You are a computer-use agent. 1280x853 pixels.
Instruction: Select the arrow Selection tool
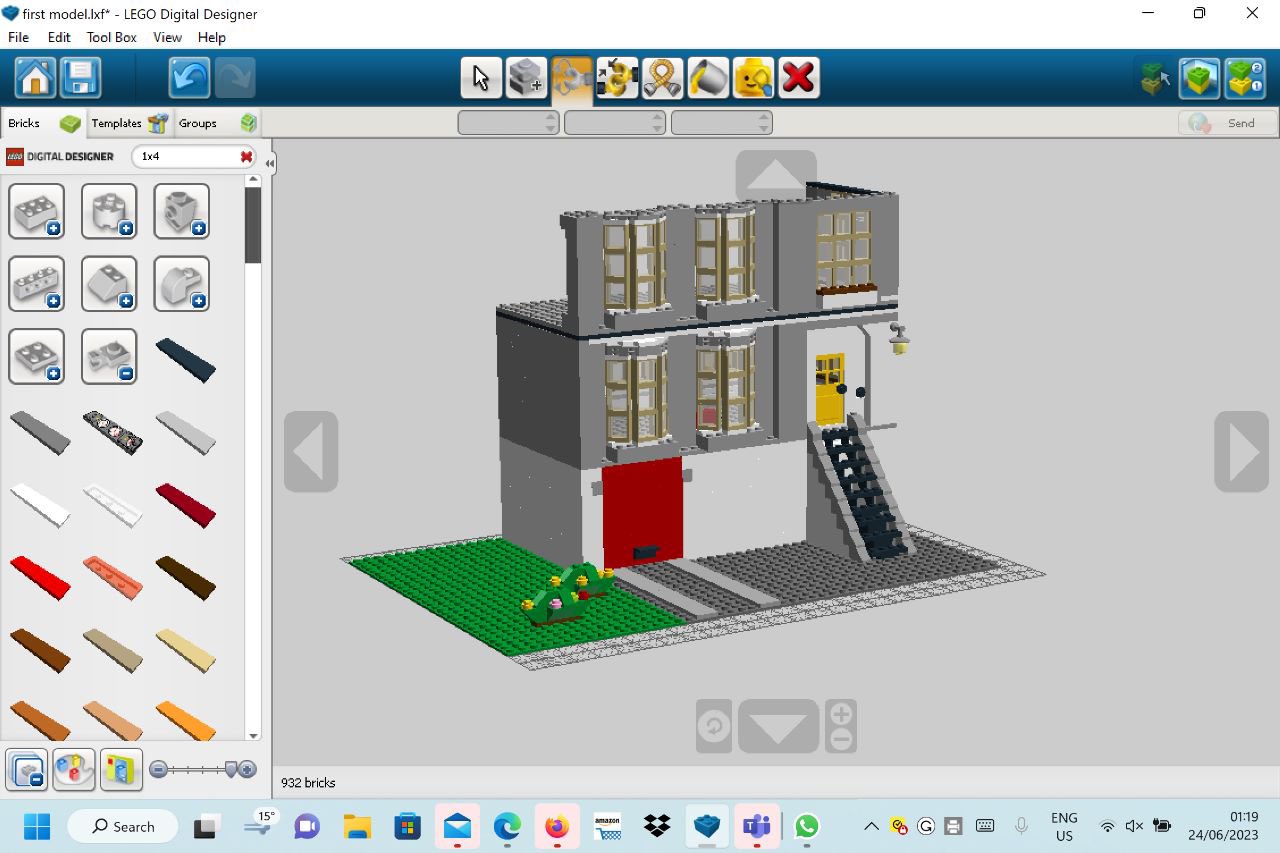tap(481, 77)
